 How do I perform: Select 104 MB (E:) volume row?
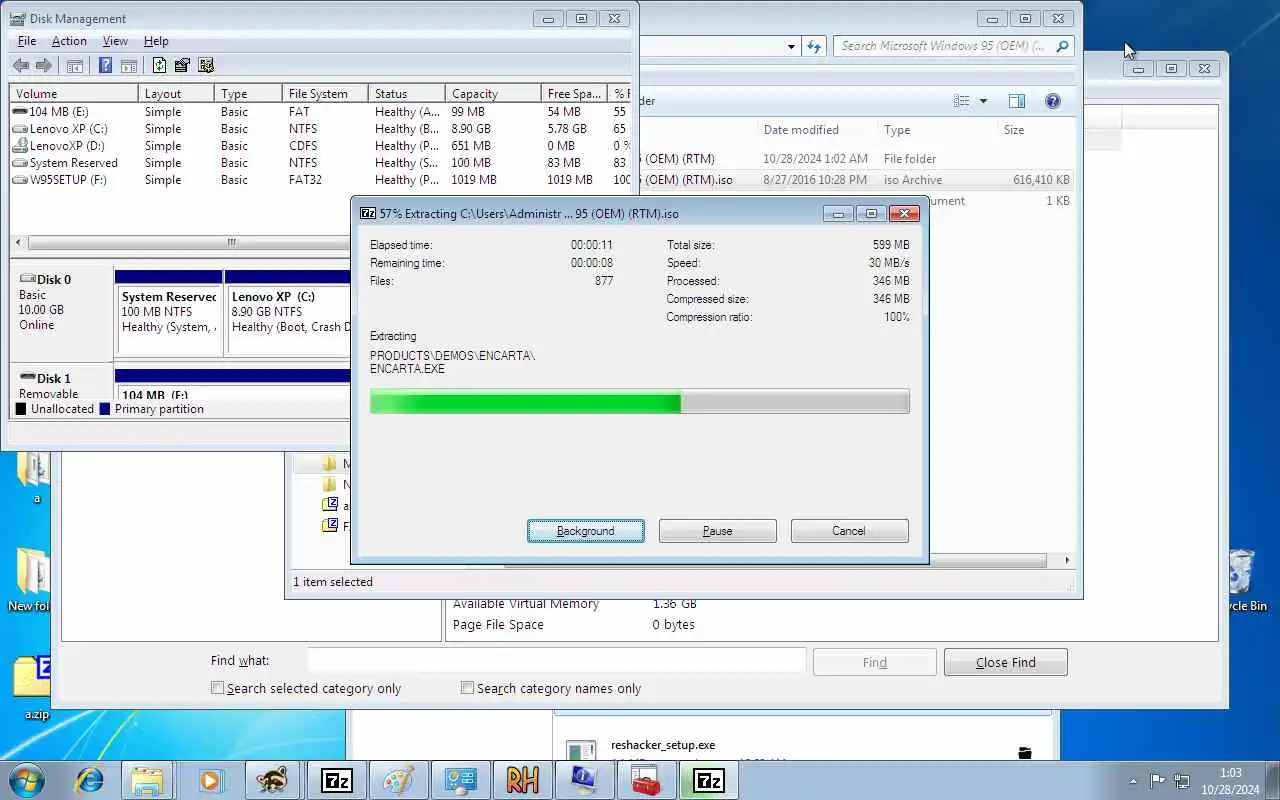click(x=320, y=112)
